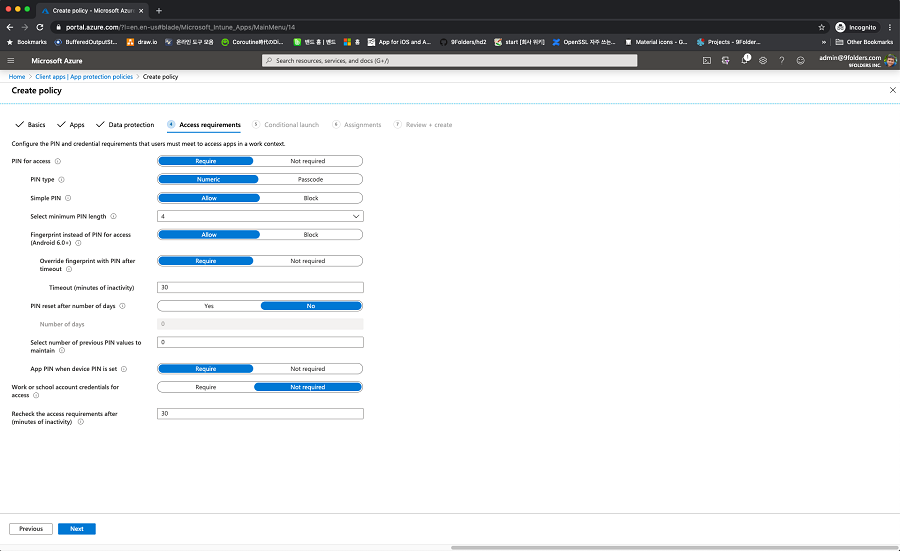The height and width of the screenshot is (551, 900).
Task: Reload the page with browser refresh icon
Action: [x=40, y=27]
